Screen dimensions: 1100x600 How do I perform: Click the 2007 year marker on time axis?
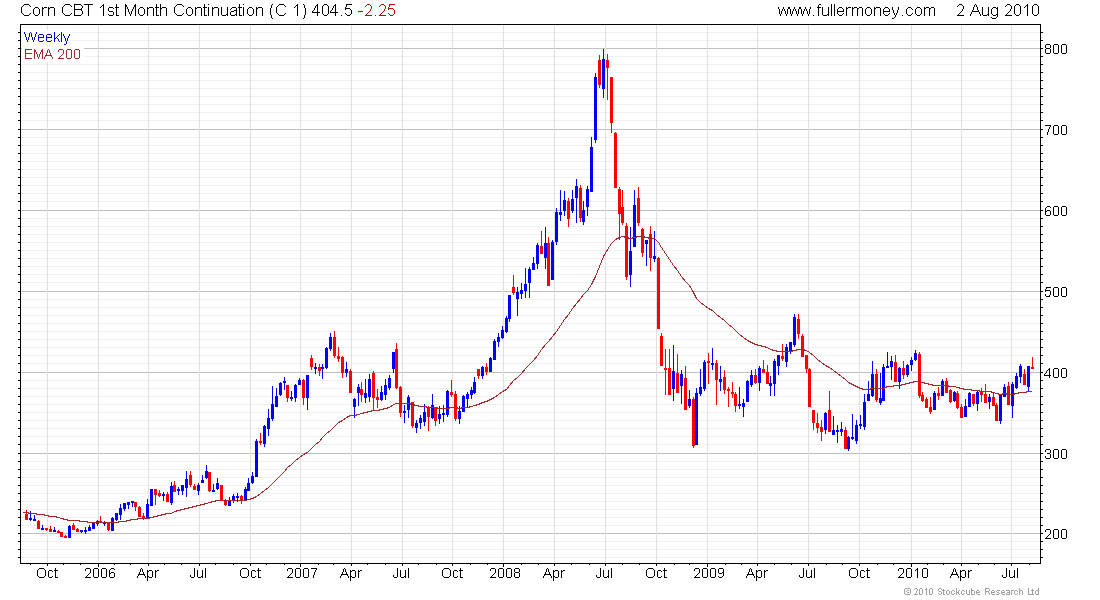pos(302,573)
